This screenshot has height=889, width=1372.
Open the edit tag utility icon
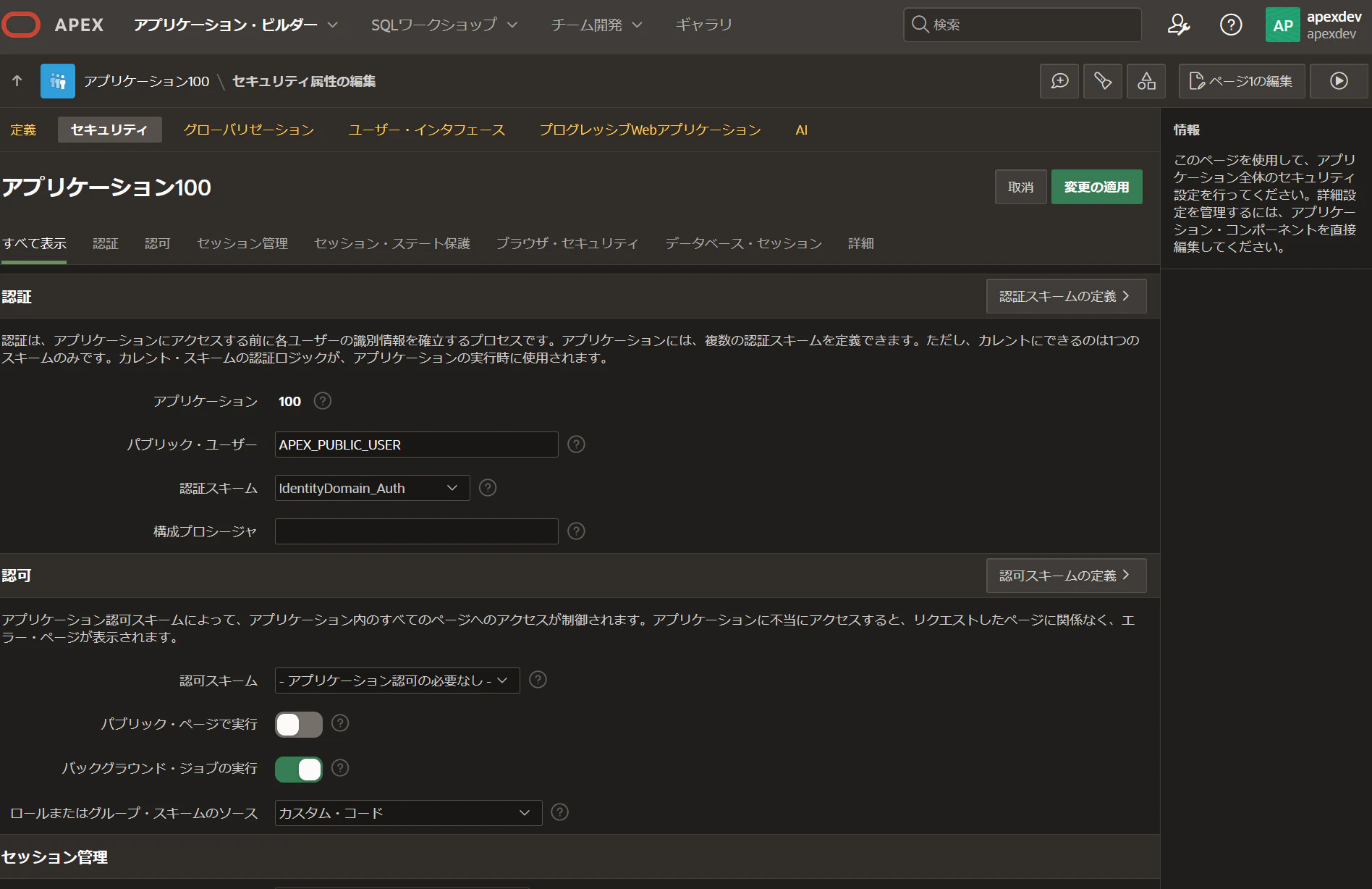[x=1103, y=81]
